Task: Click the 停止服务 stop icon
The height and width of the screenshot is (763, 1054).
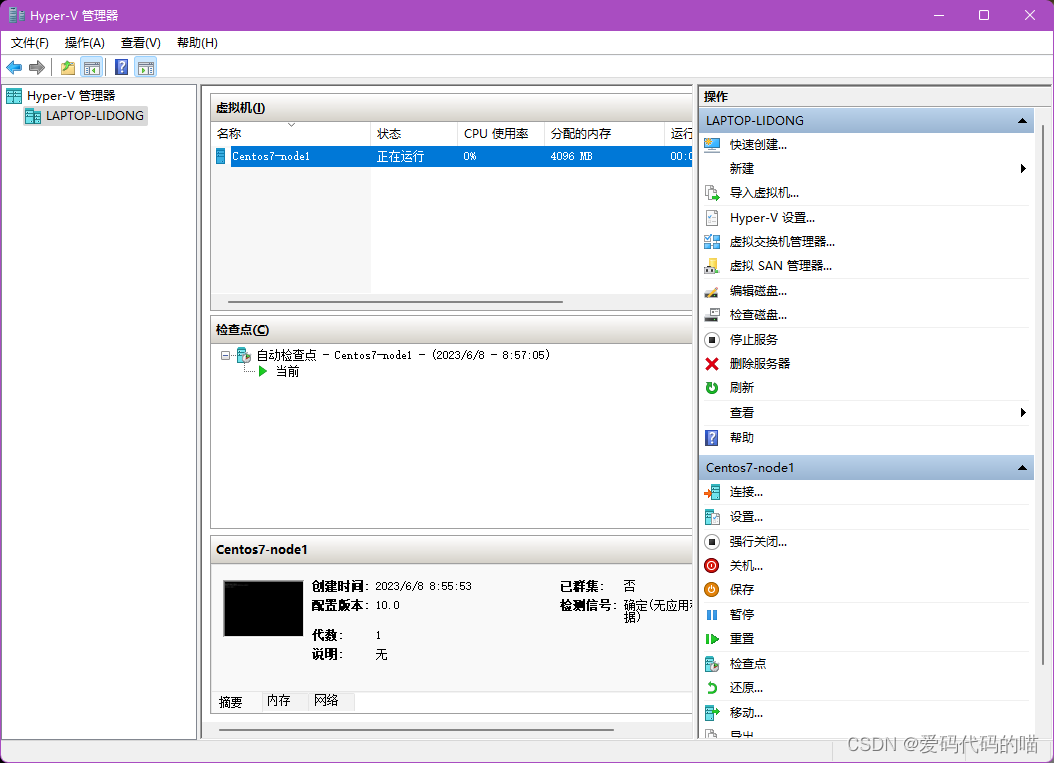Action: pos(712,339)
